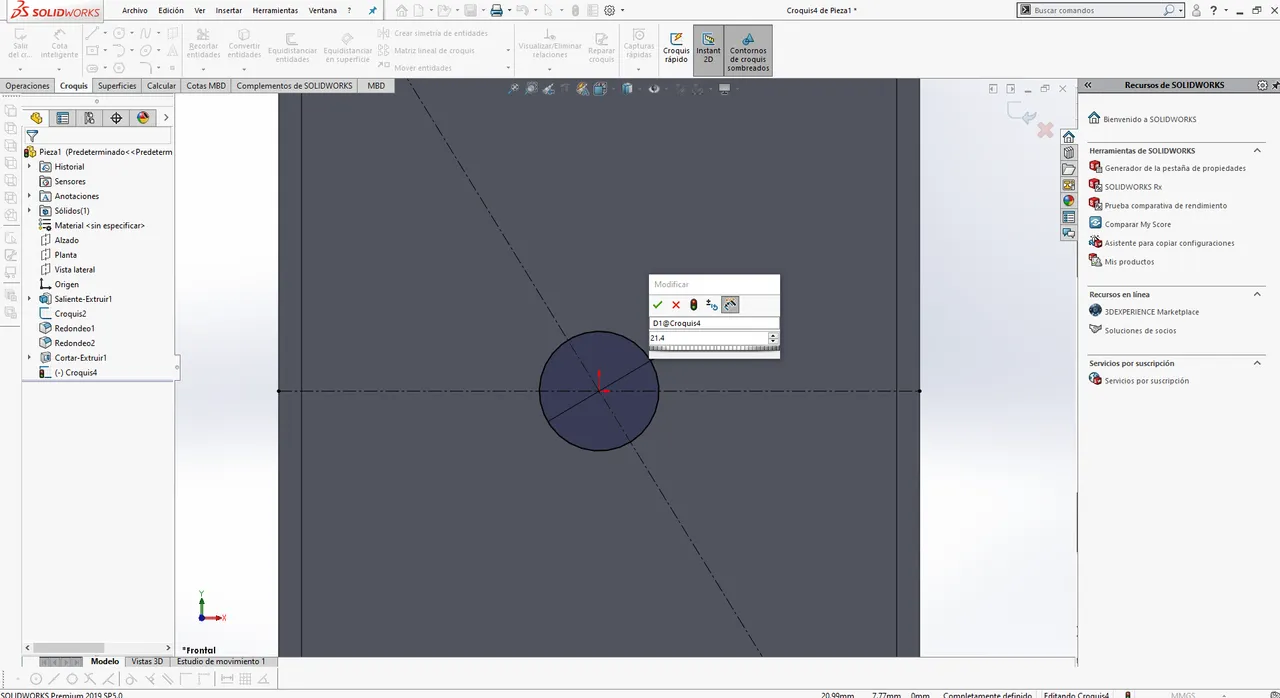Screen dimensions: 1280x698
Task: Select the Vista lateral plane
Action: [67, 270]
